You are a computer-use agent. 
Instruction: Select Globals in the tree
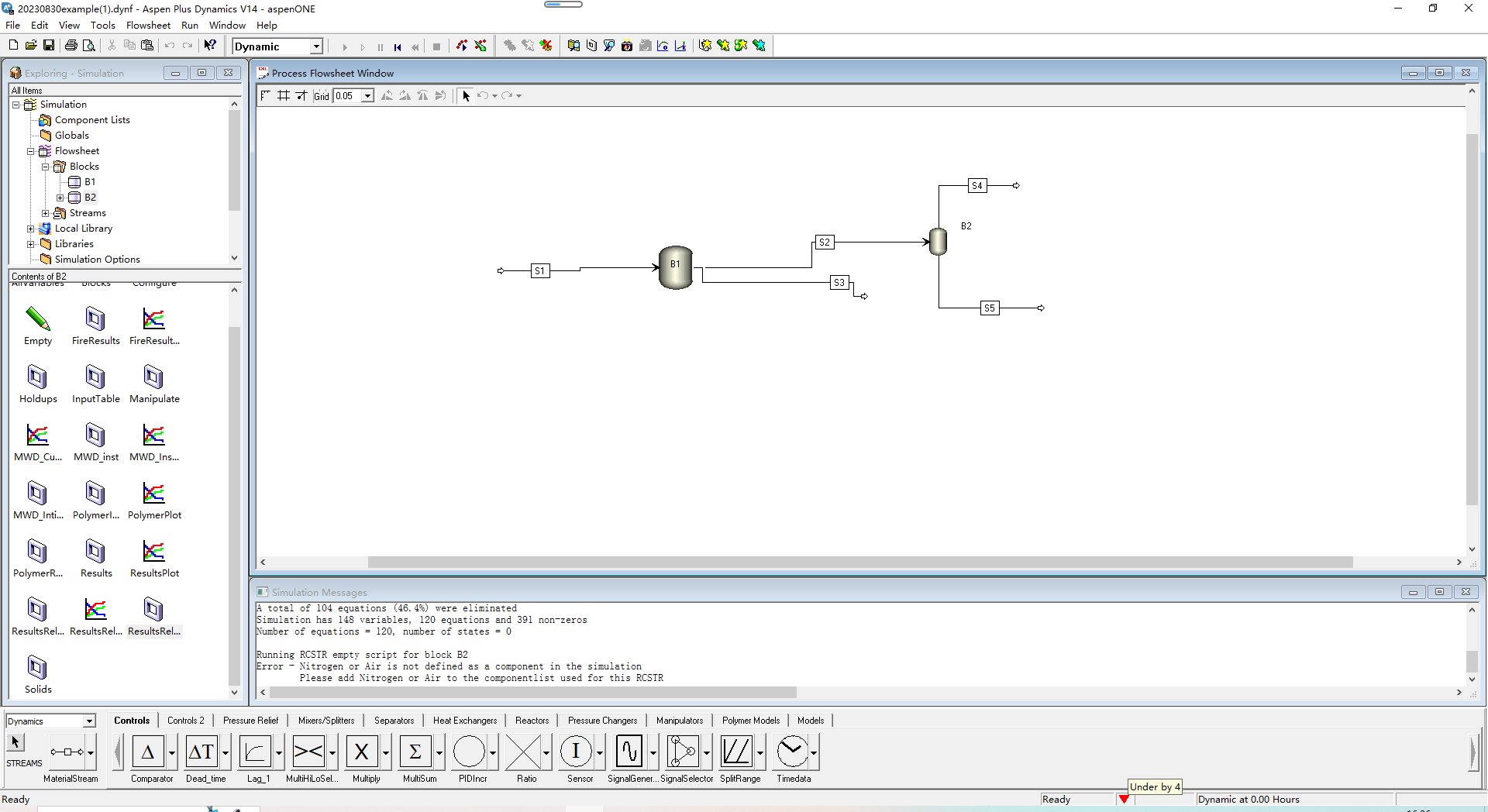(x=71, y=136)
